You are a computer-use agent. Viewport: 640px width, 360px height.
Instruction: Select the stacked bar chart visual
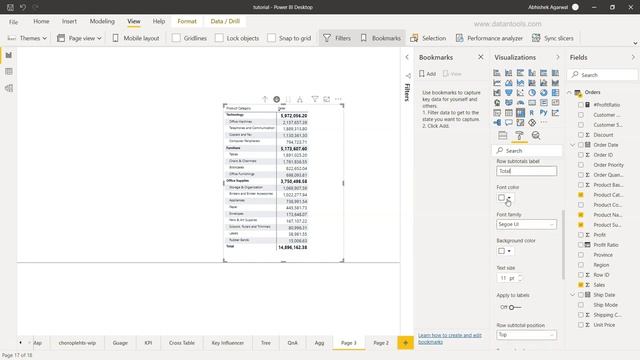[x=497, y=73]
